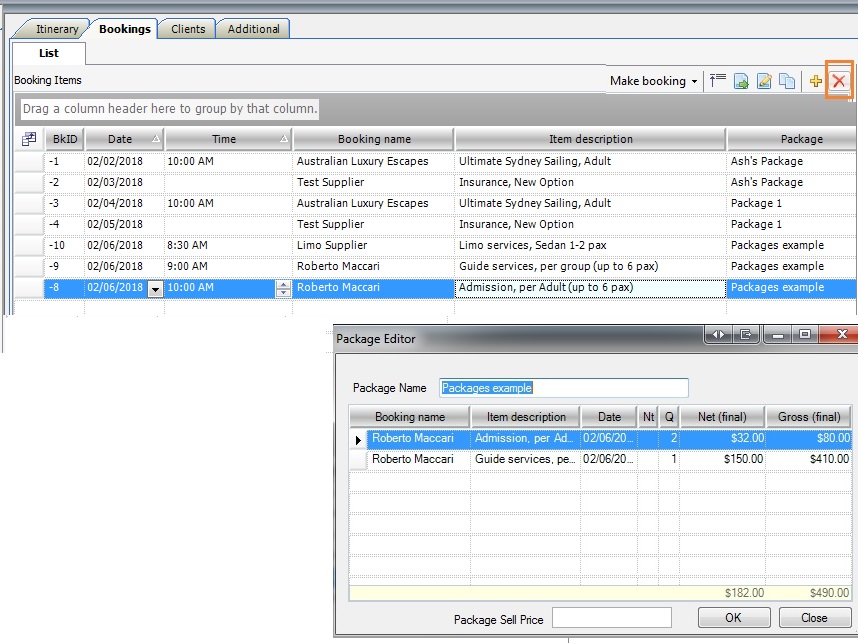858x643 pixels.
Task: Click the Close button in Package Editor
Action: (x=814, y=618)
